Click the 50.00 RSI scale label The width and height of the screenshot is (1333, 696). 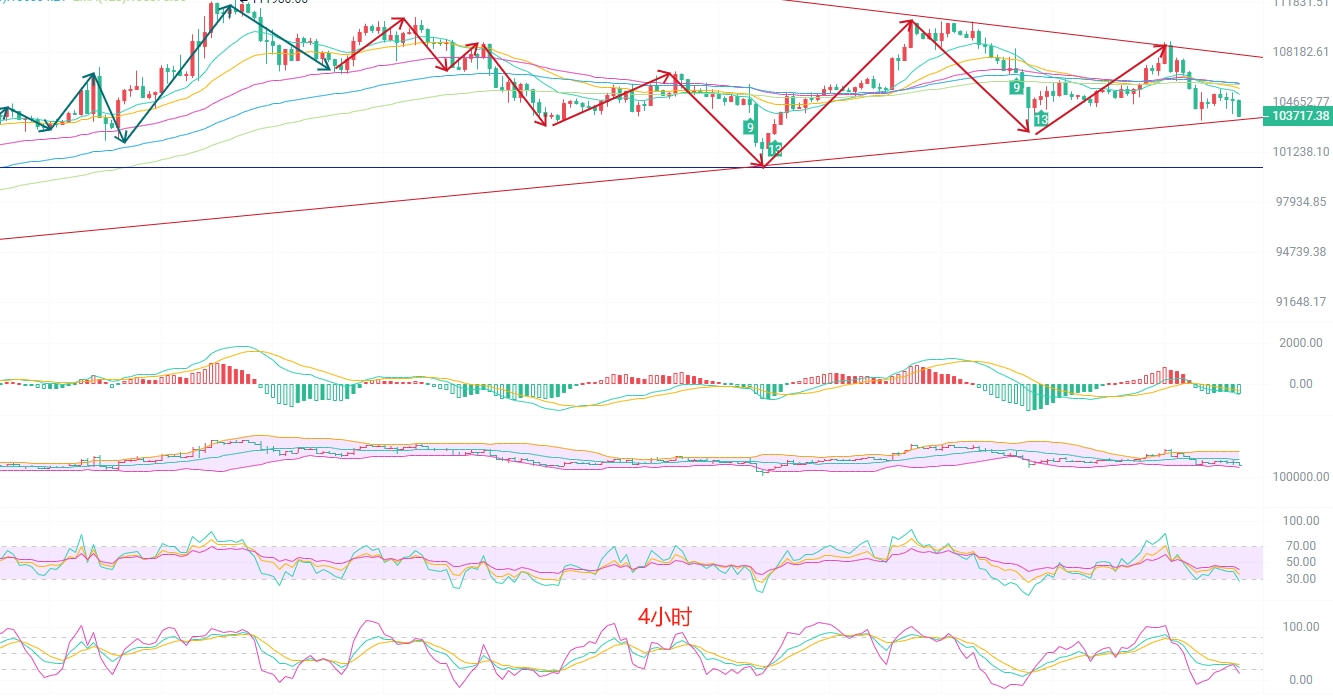click(1300, 562)
